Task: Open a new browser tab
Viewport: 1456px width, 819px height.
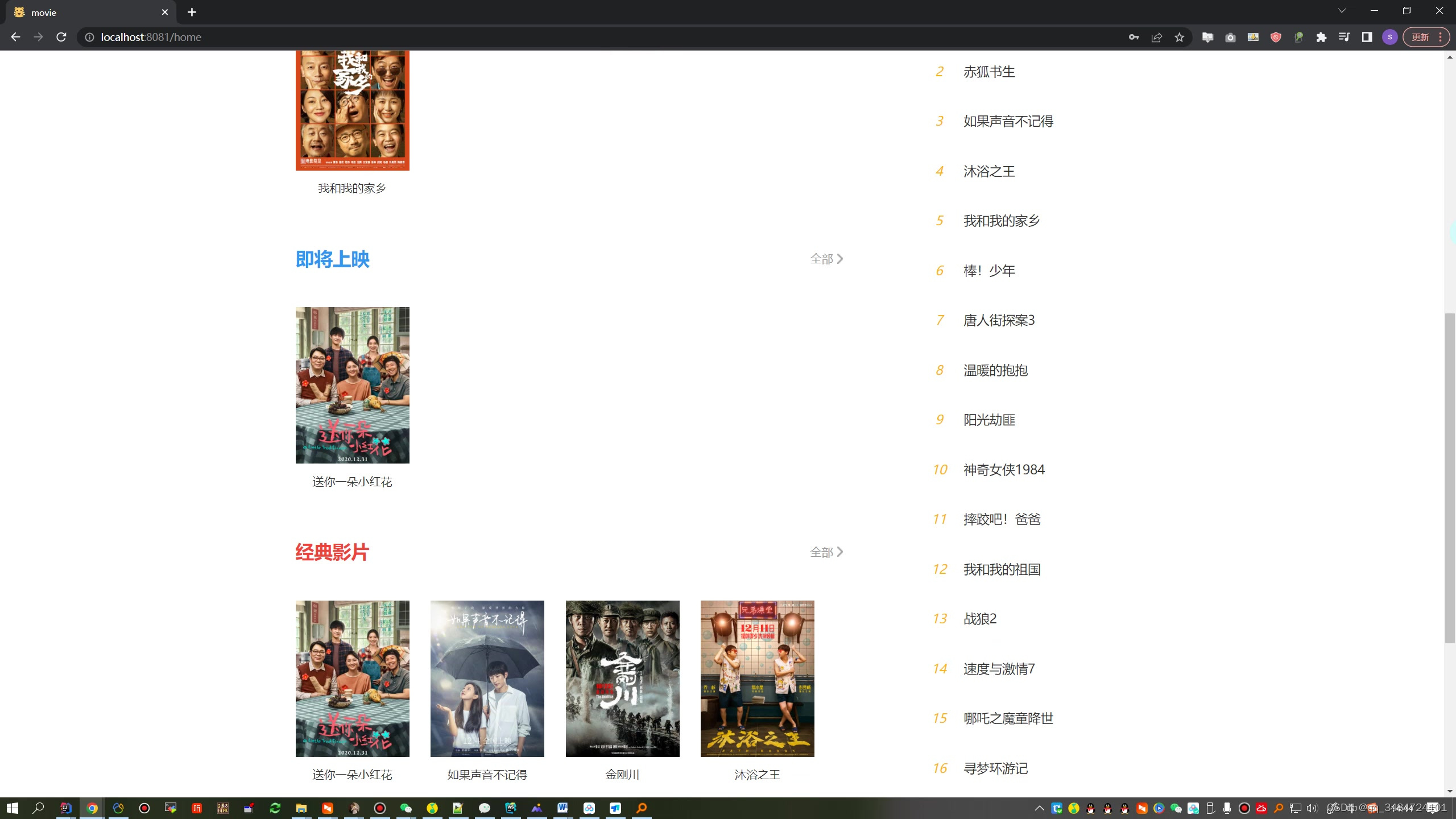Action: [x=192, y=13]
